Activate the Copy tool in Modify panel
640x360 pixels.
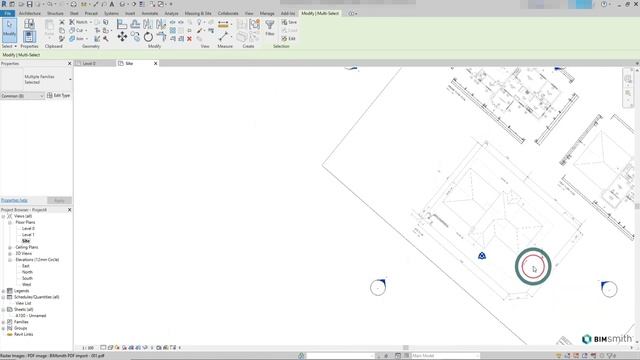135,37
